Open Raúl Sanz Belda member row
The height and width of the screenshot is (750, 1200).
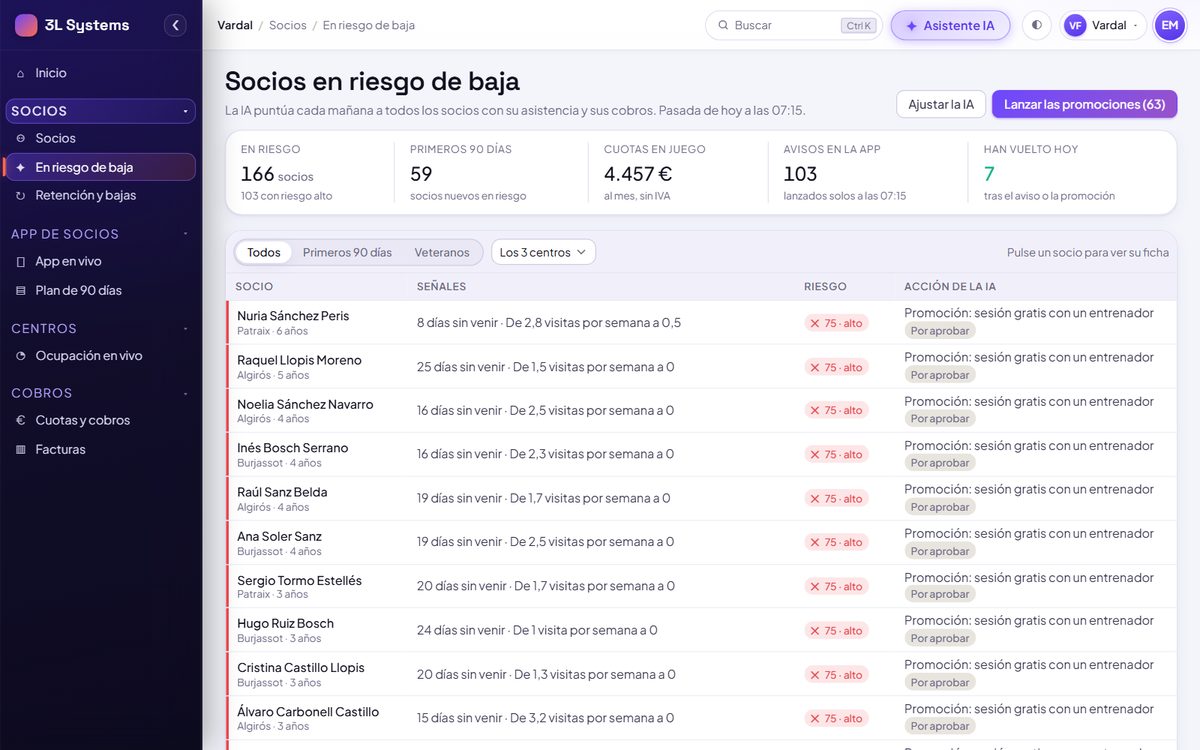(701, 498)
